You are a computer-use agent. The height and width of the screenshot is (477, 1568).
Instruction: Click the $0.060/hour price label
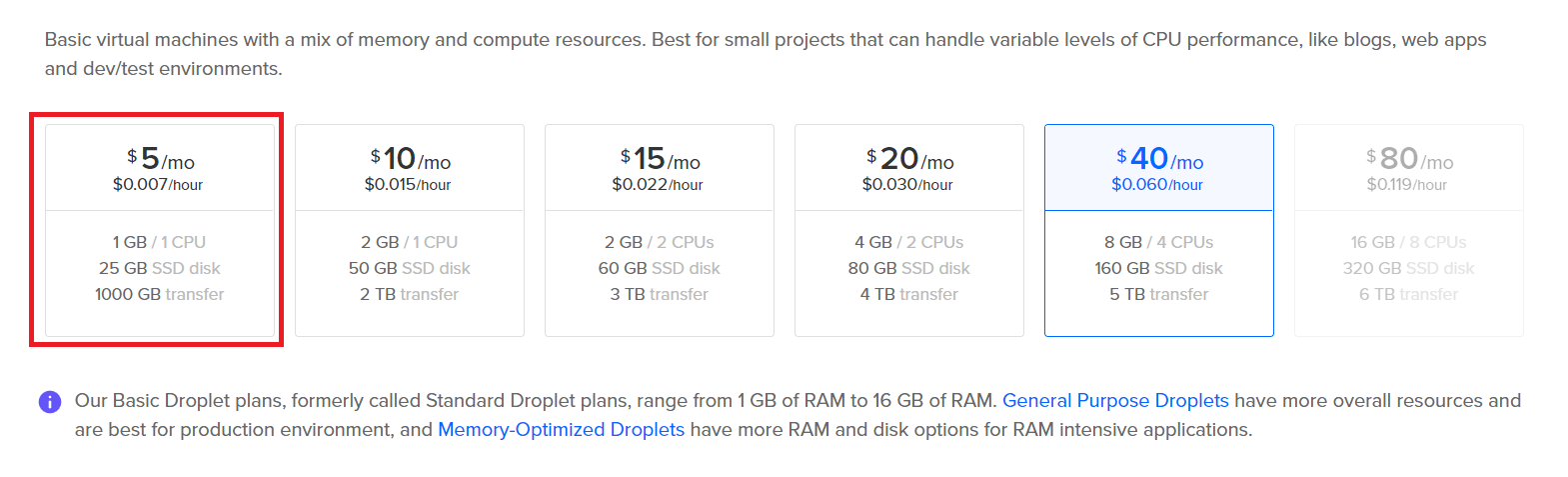point(1157,184)
